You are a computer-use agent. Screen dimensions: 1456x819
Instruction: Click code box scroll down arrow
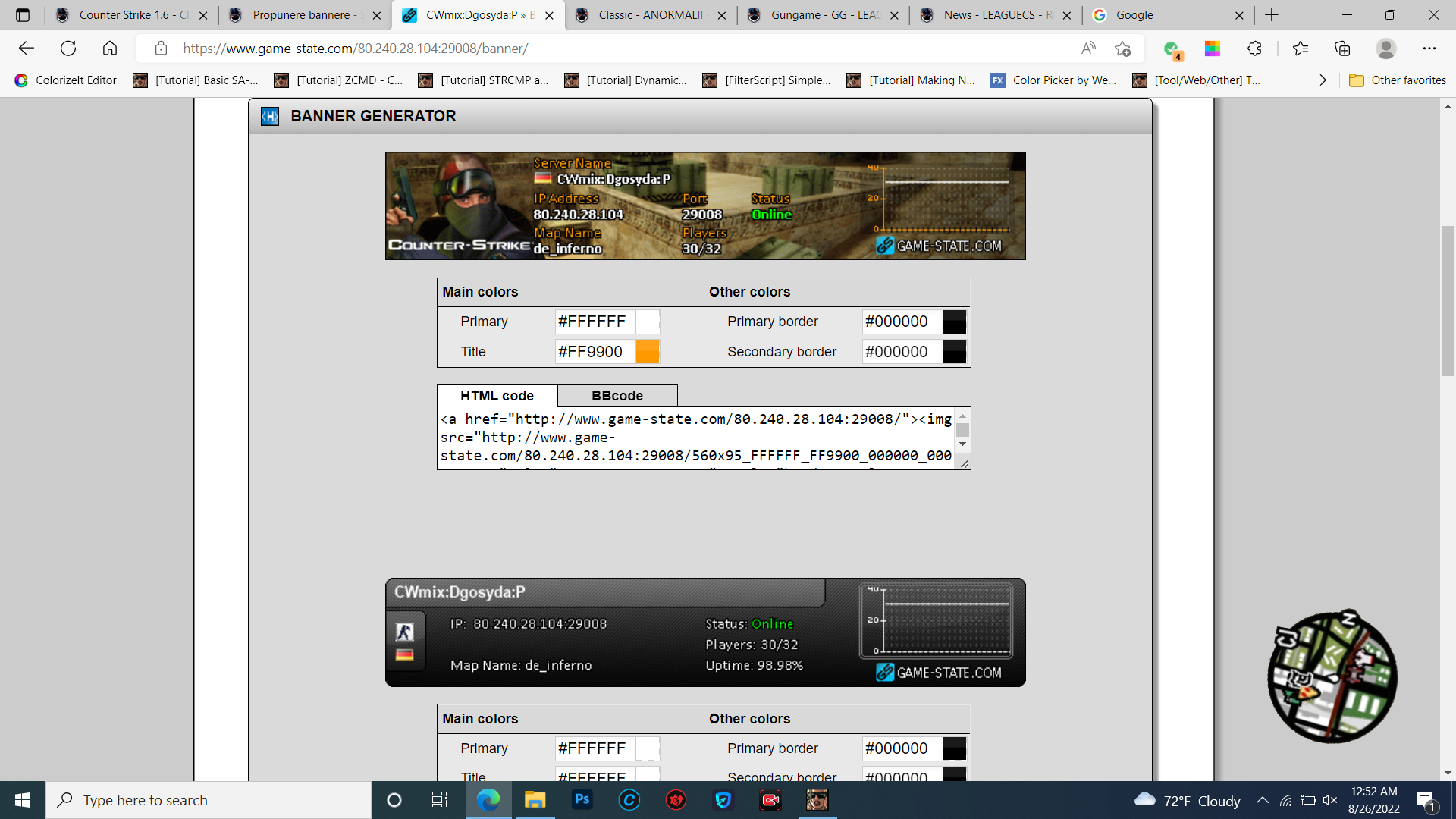tap(962, 444)
